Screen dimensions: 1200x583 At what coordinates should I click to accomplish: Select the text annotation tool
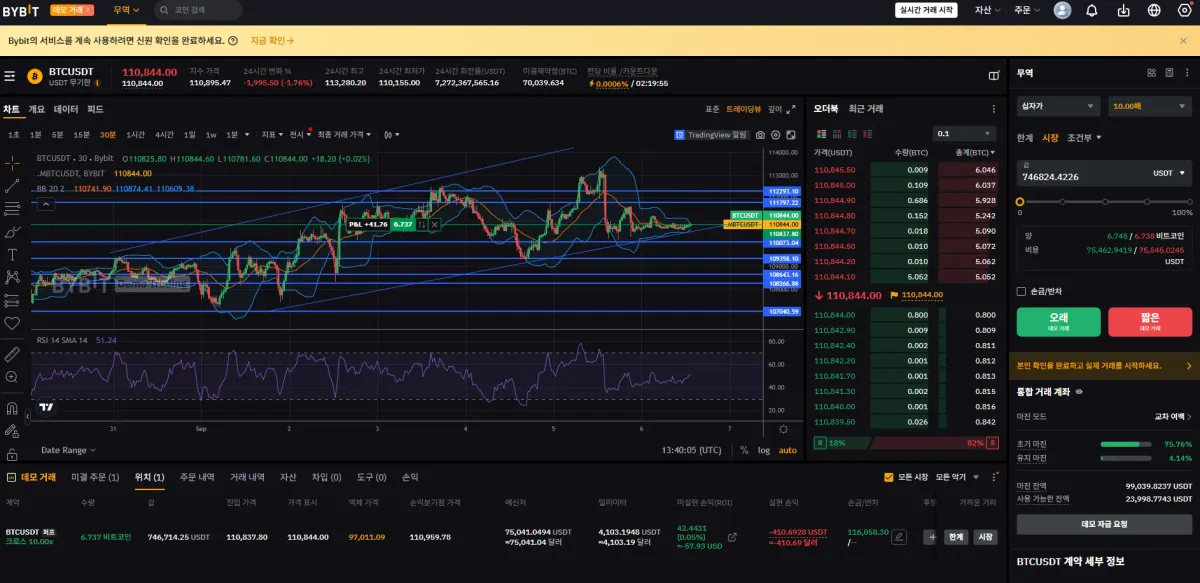coord(12,254)
